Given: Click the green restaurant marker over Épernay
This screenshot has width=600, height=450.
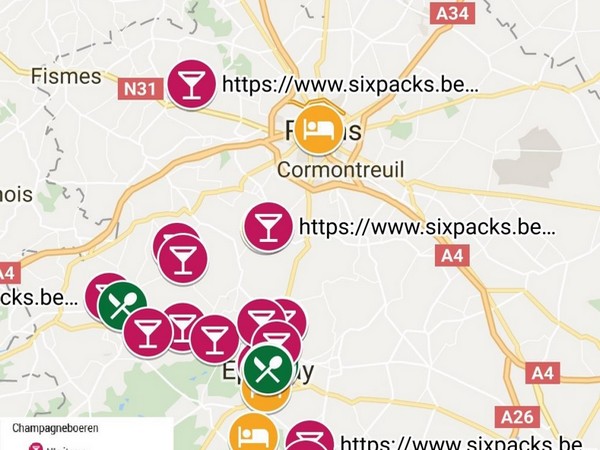Looking at the screenshot, I should (x=268, y=370).
